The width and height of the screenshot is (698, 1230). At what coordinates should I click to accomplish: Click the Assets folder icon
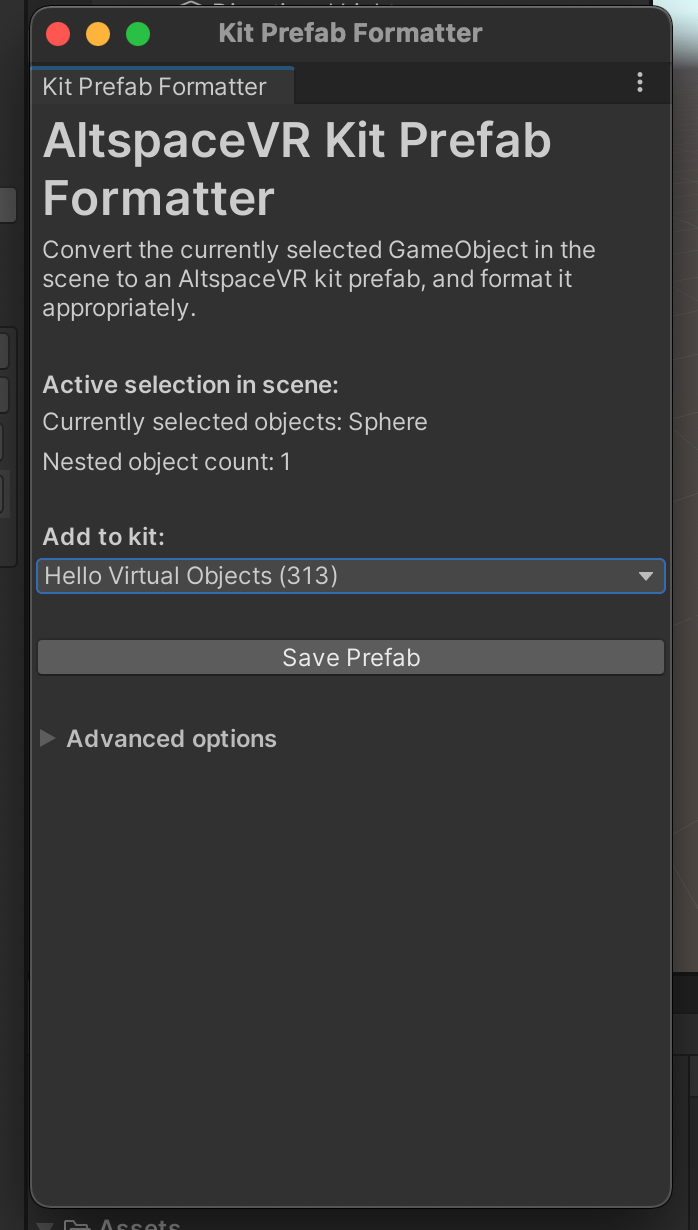click(x=76, y=1224)
